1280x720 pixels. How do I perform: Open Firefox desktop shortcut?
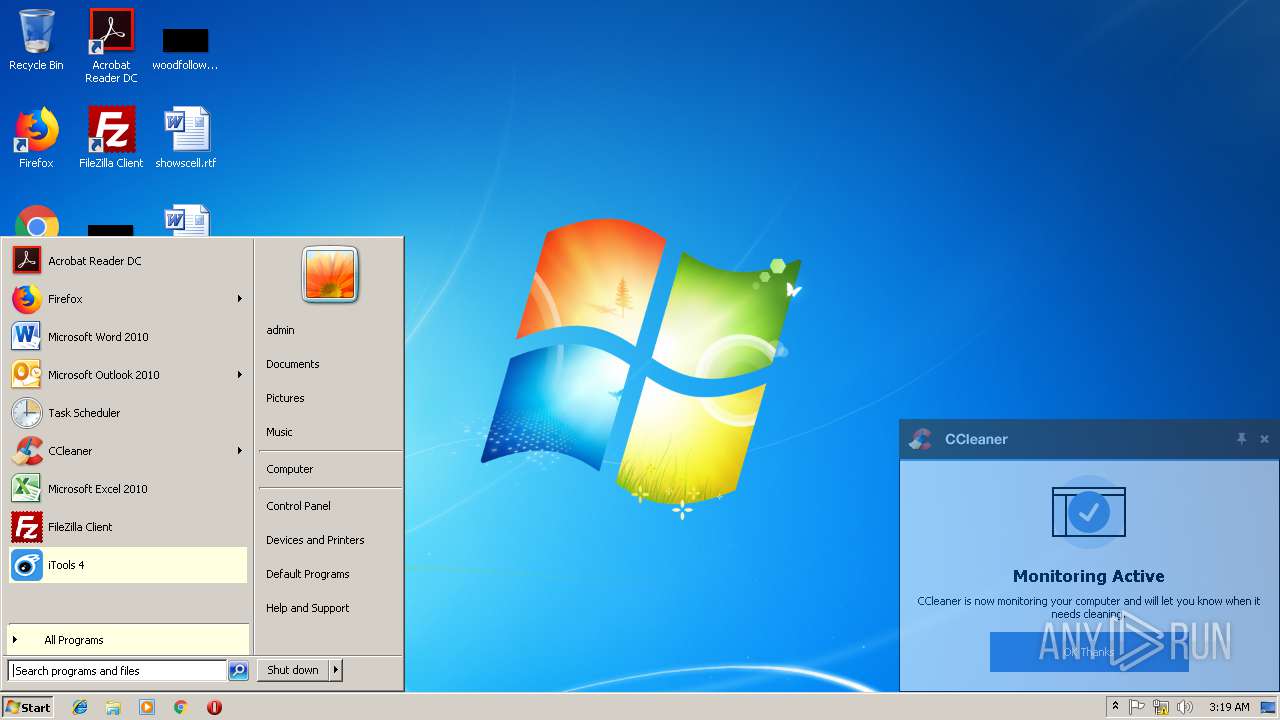click(36, 138)
